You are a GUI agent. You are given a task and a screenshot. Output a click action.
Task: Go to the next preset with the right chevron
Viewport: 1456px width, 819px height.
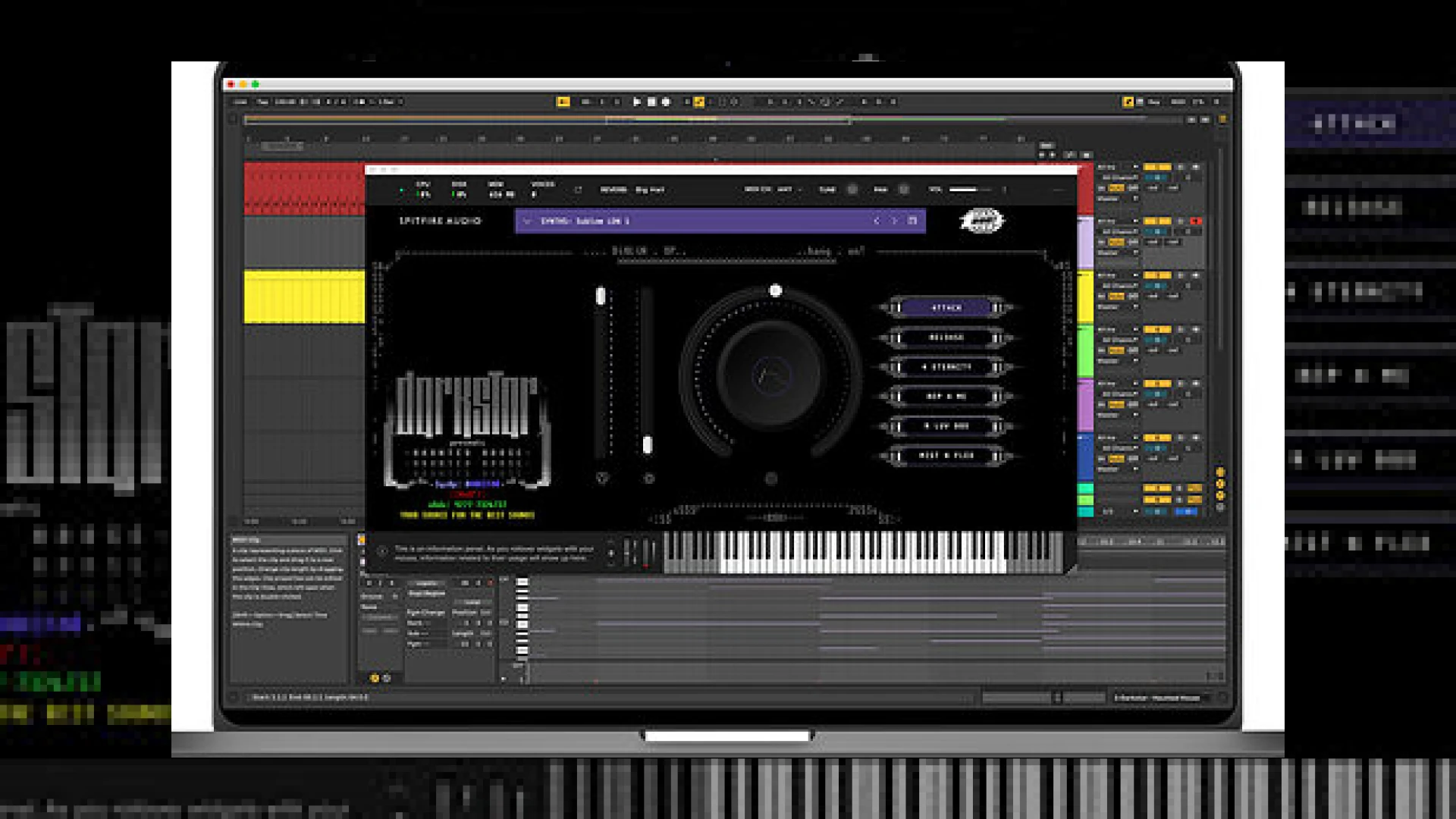(893, 221)
